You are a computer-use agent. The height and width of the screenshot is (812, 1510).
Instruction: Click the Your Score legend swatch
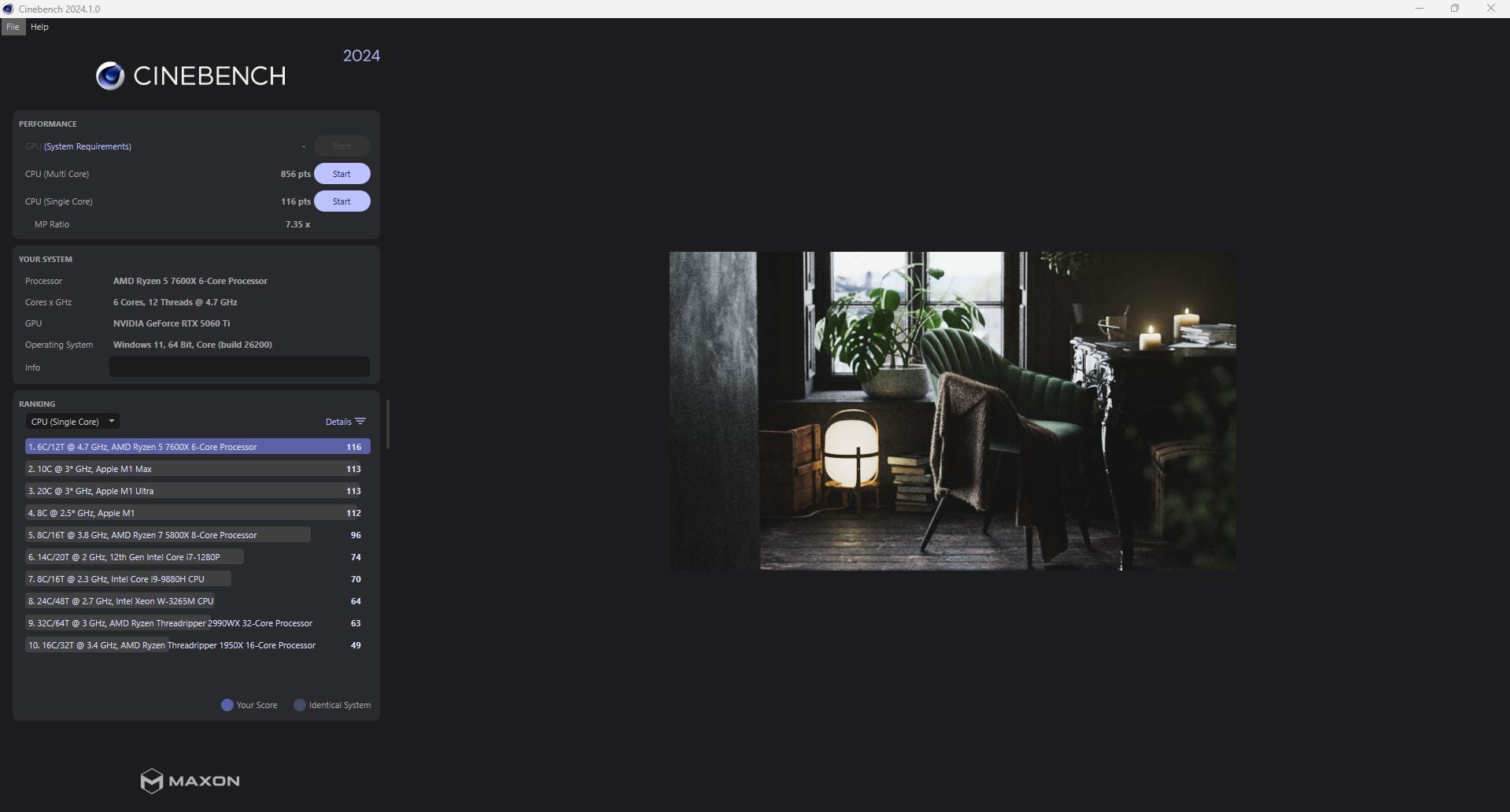pyautogui.click(x=227, y=705)
